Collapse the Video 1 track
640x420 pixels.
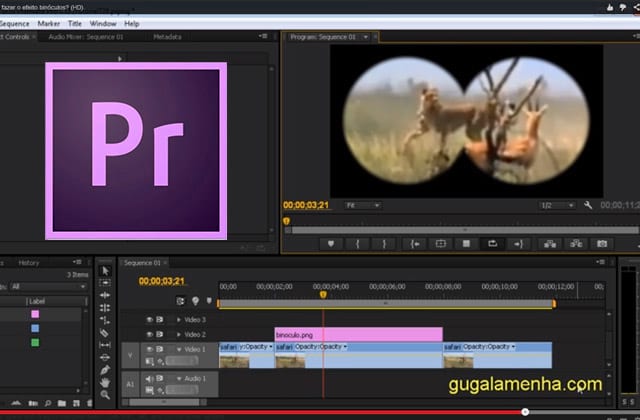click(x=179, y=349)
